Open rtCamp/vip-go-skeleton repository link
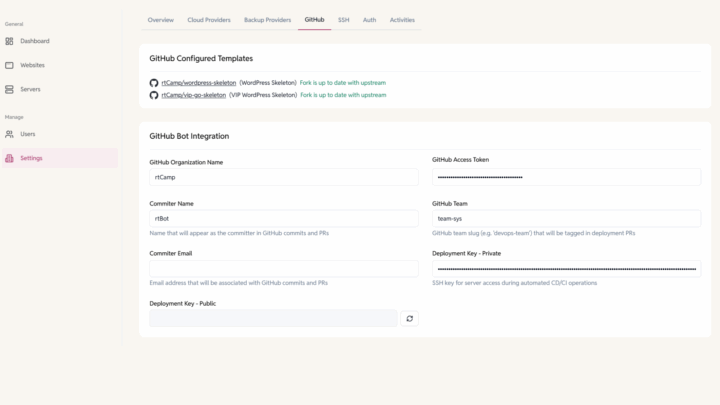The height and width of the screenshot is (405, 720). [x=194, y=95]
